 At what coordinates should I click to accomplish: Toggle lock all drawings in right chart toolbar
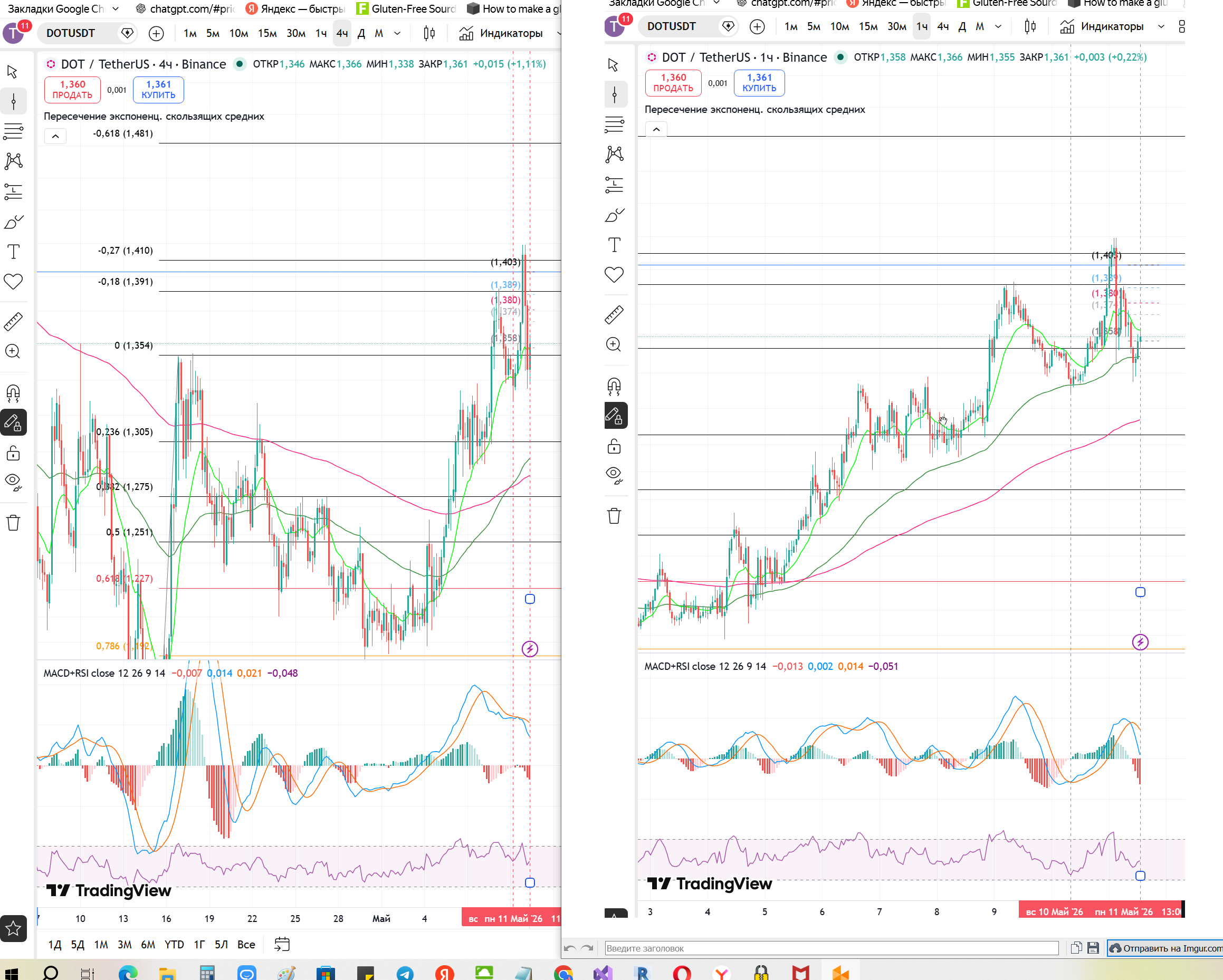point(614,446)
